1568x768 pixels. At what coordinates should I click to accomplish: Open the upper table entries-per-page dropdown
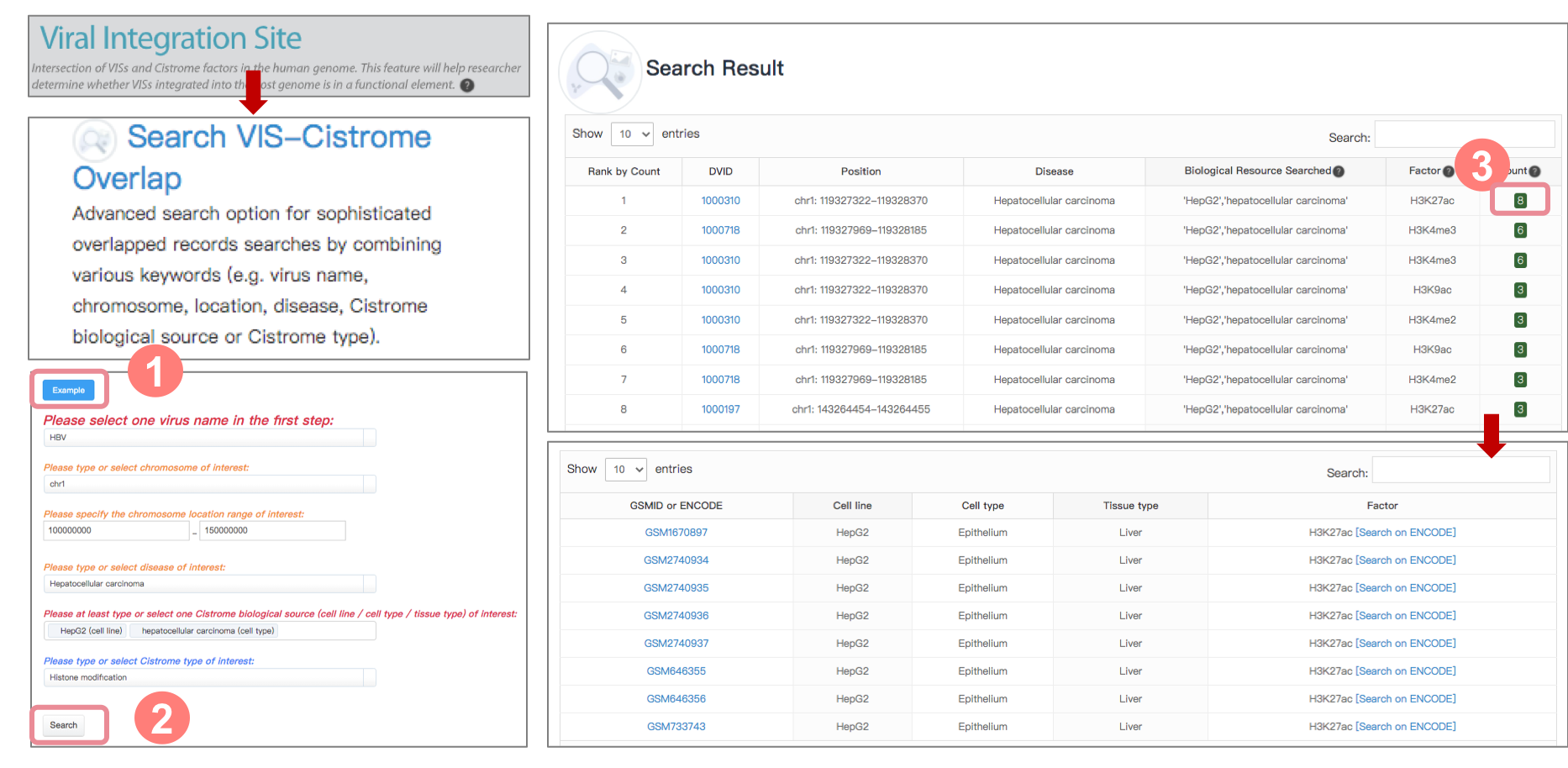[632, 134]
